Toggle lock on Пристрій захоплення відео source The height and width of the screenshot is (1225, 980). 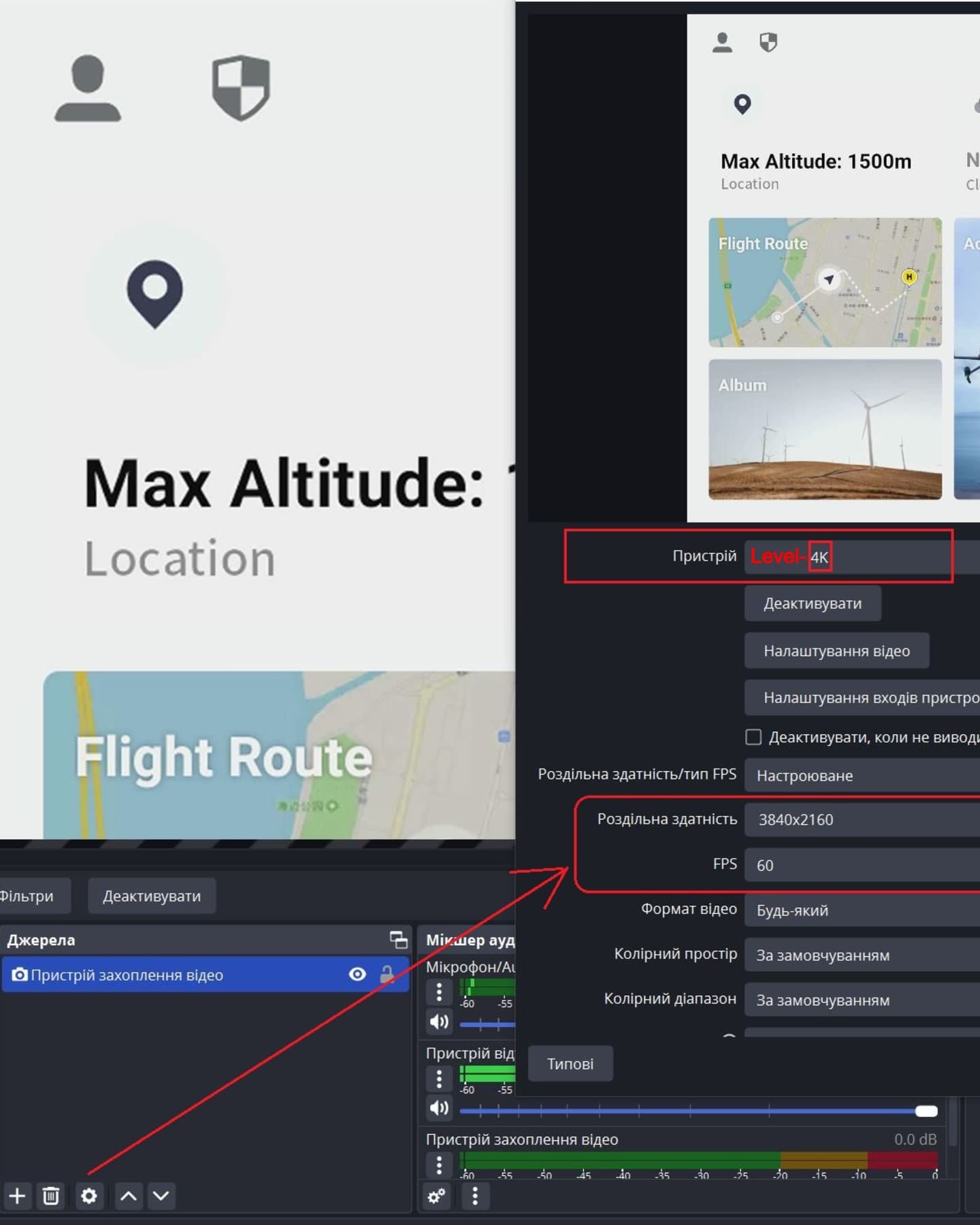click(387, 975)
